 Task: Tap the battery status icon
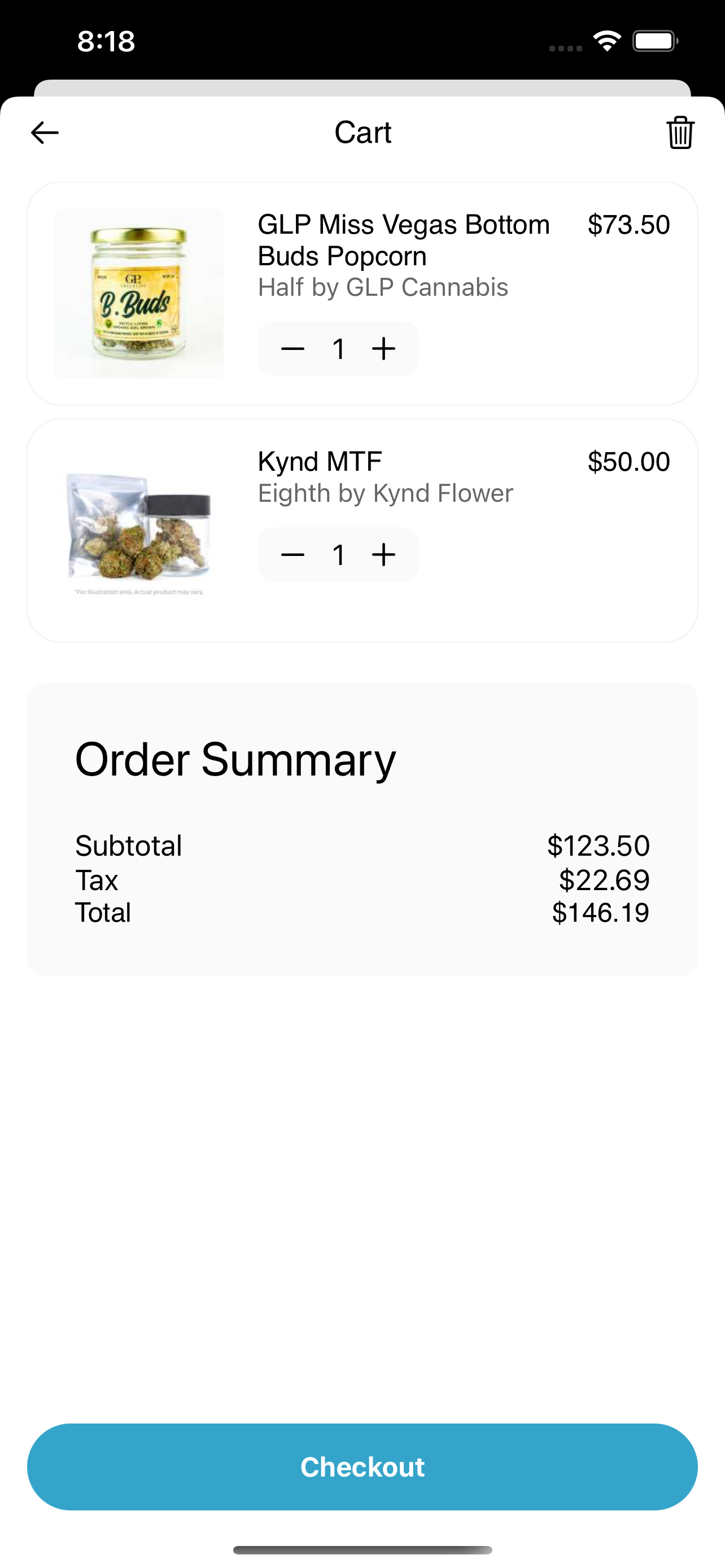[x=655, y=41]
